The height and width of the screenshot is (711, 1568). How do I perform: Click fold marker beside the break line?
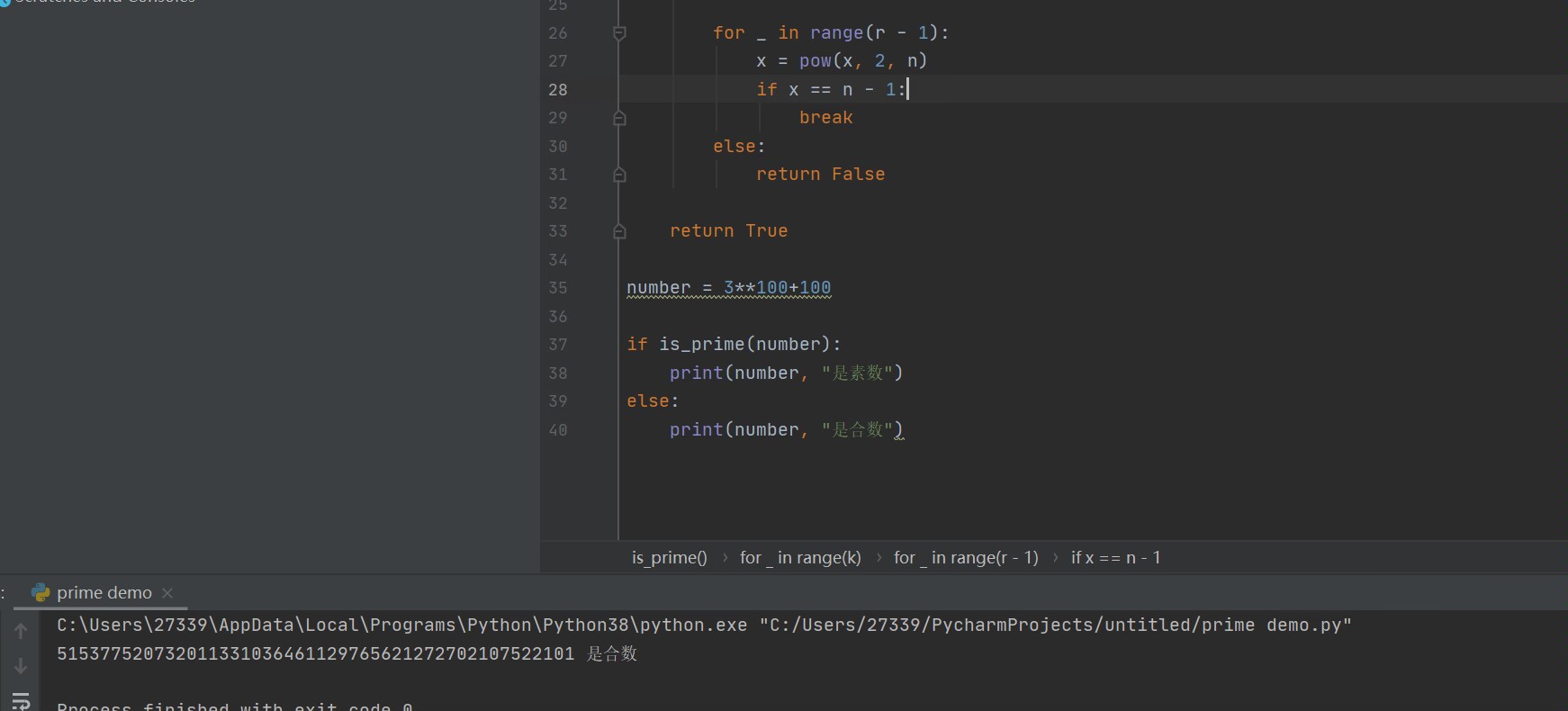(x=619, y=118)
